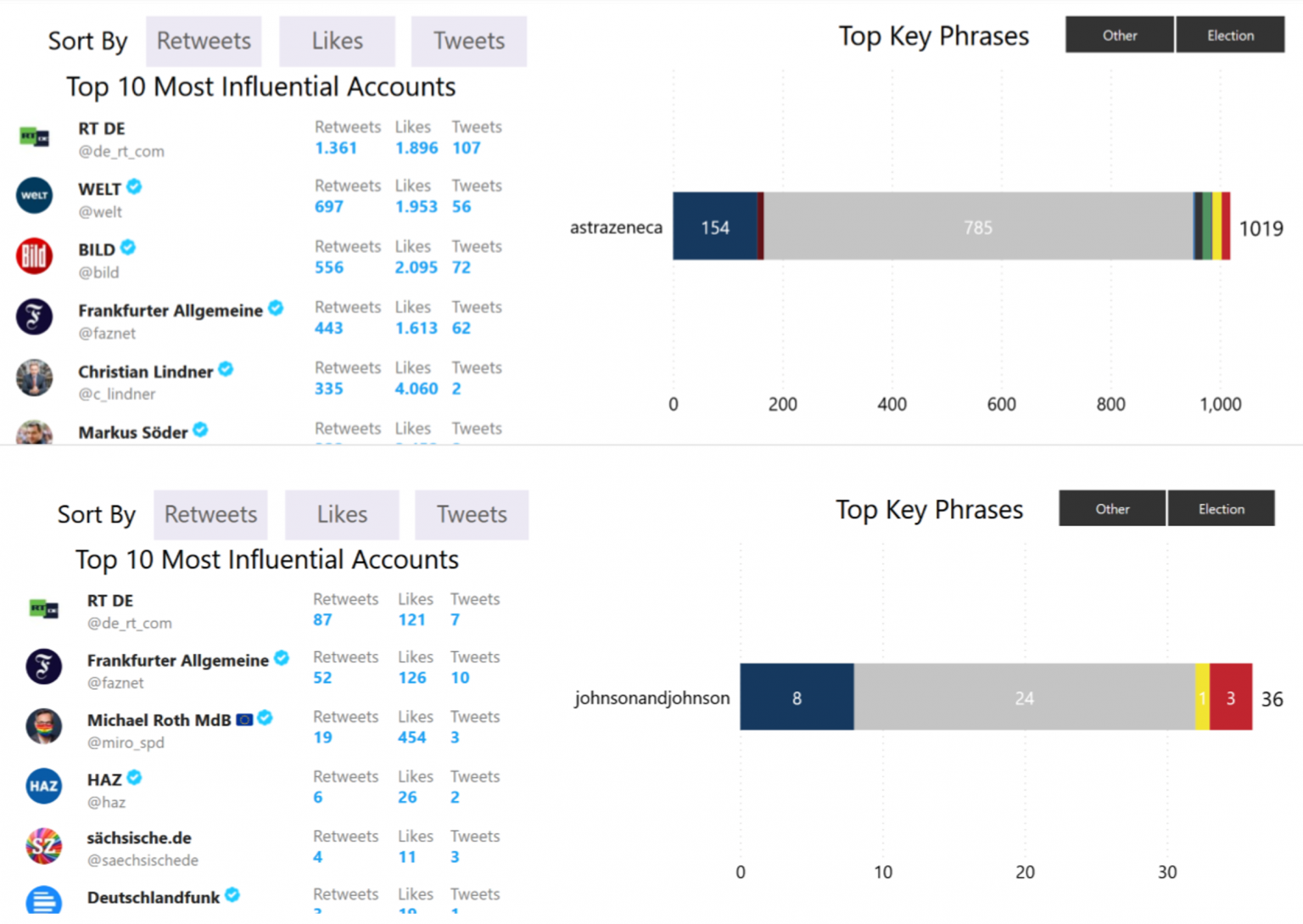The image size is (1303, 924).
Task: Select Election in top Key Phrases
Action: [x=1230, y=35]
